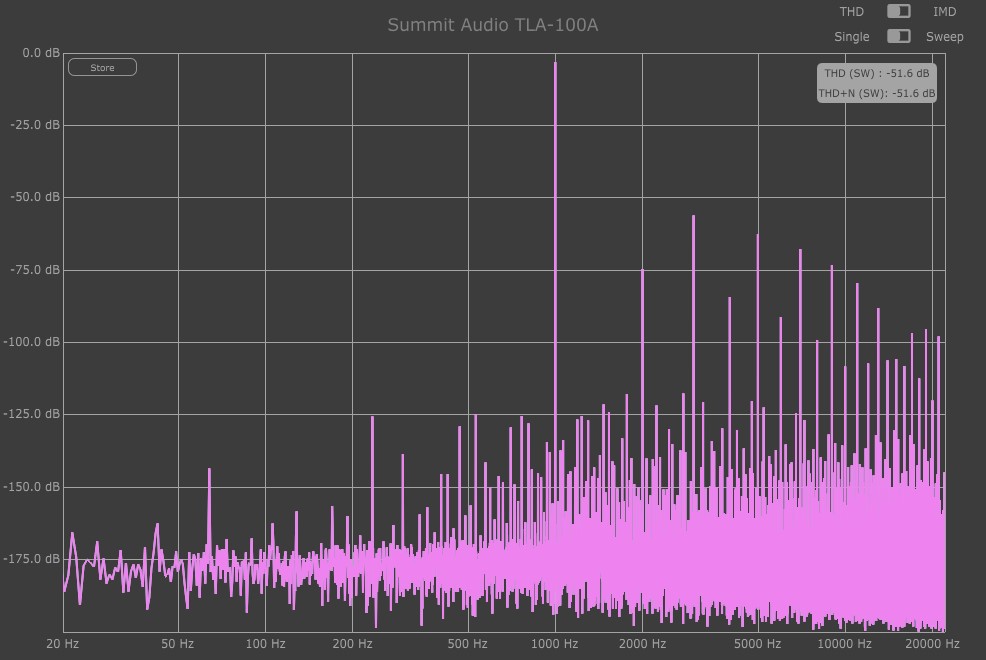This screenshot has height=660, width=986.
Task: Click the Summit Audio TLA-100A title
Action: pyautogui.click(x=492, y=25)
